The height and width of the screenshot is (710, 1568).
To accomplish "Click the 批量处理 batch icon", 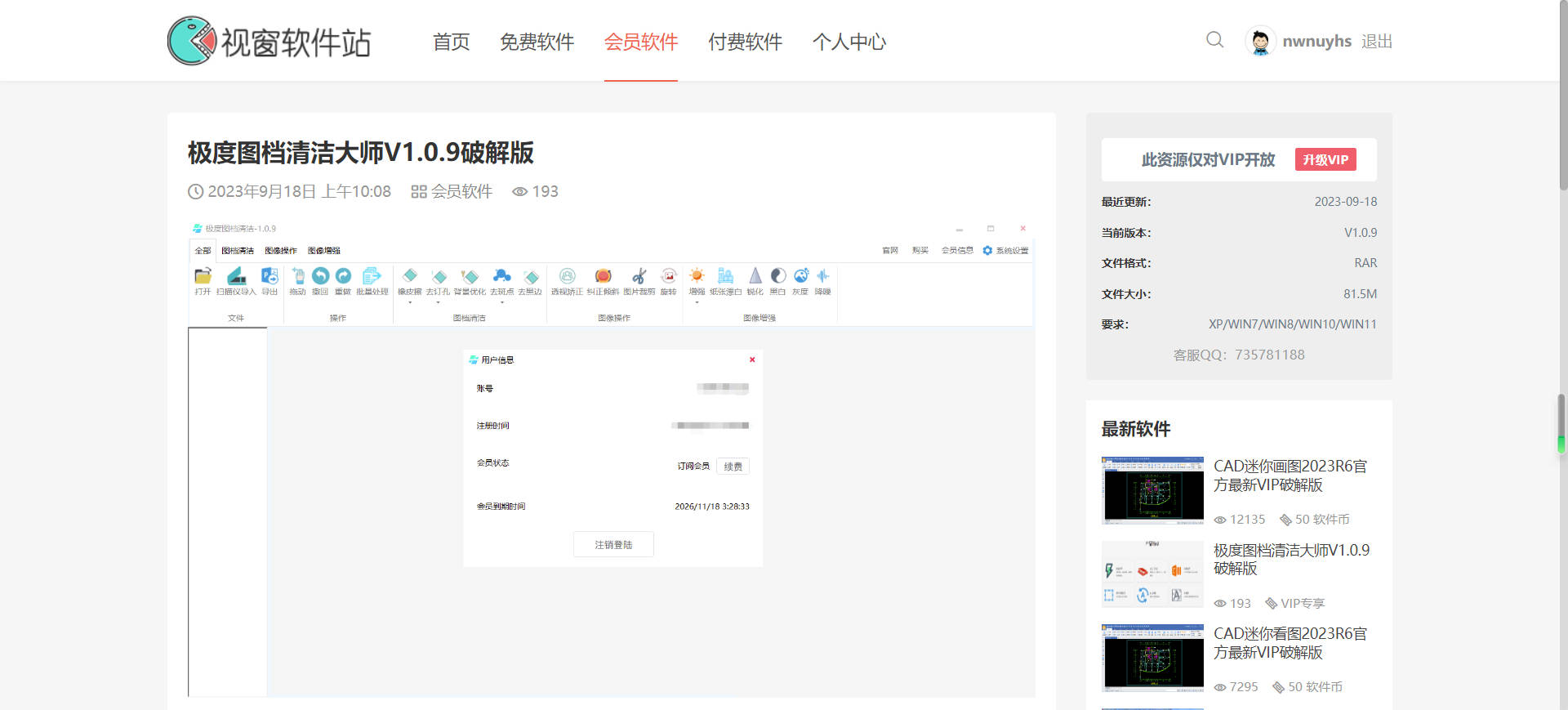I will point(372,275).
